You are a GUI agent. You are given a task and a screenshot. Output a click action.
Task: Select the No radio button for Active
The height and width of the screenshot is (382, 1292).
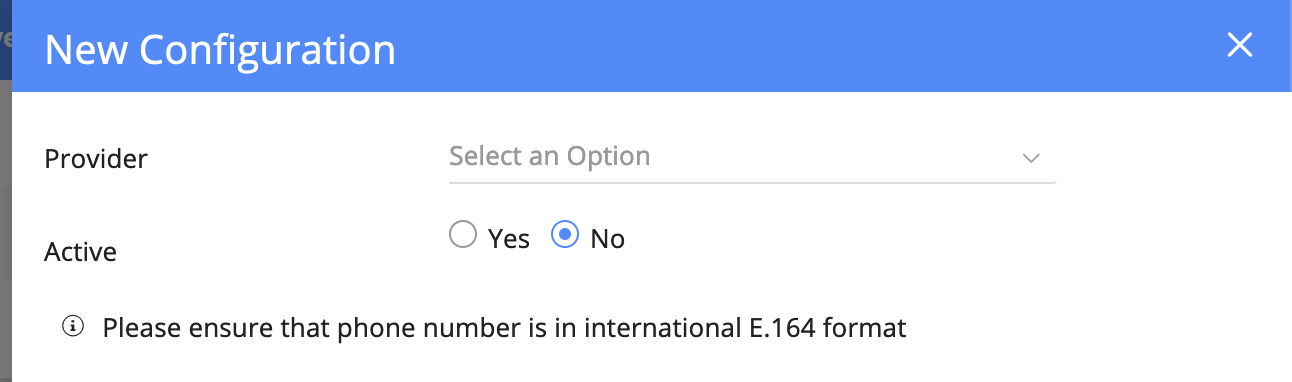pyautogui.click(x=565, y=235)
